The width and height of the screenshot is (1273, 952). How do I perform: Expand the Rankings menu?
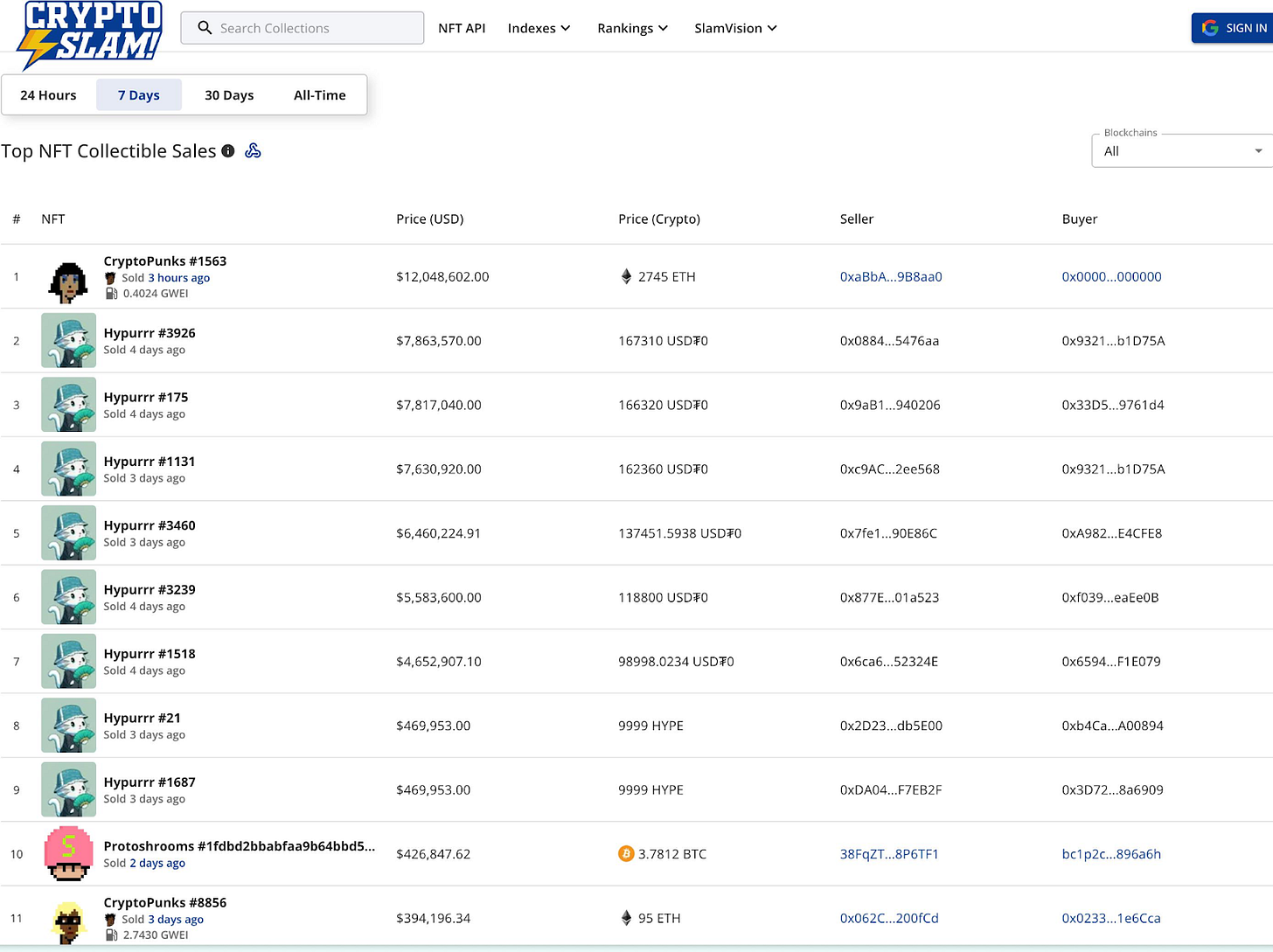point(632,28)
